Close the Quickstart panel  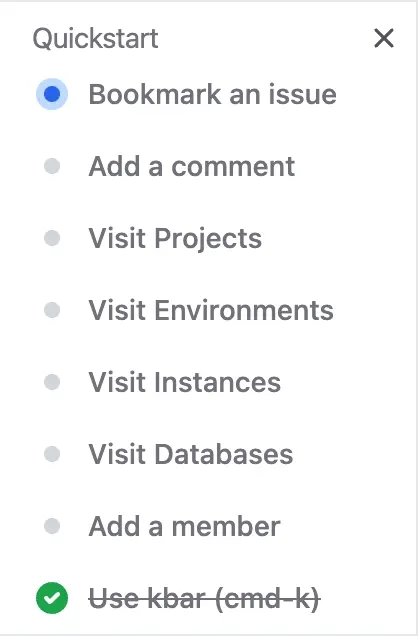point(384,38)
